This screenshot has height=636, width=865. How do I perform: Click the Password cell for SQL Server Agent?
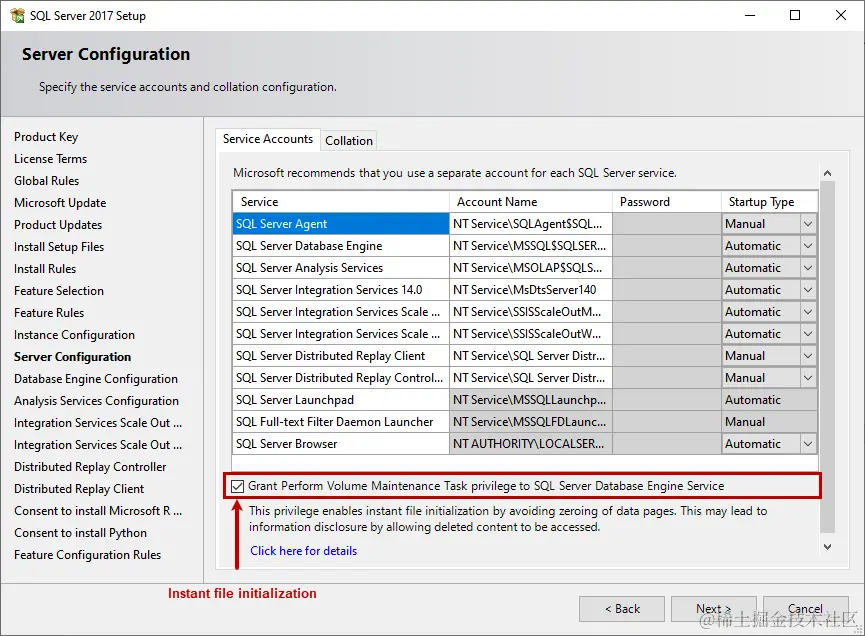pos(667,224)
